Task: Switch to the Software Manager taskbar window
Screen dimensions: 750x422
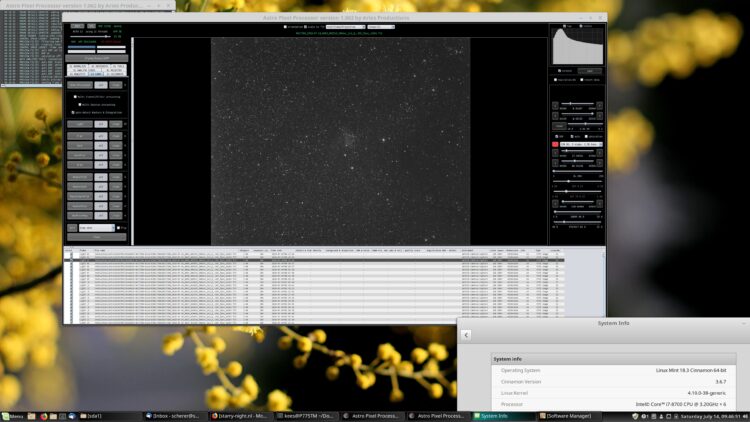Action: tap(566, 416)
